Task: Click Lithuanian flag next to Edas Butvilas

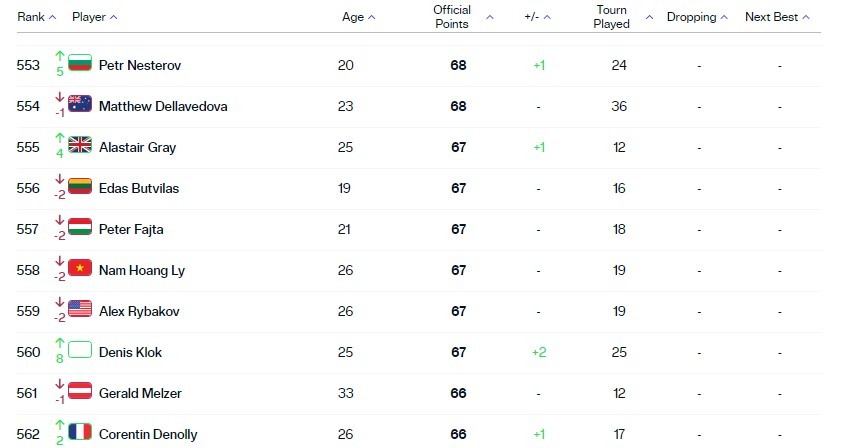Action: point(79,186)
